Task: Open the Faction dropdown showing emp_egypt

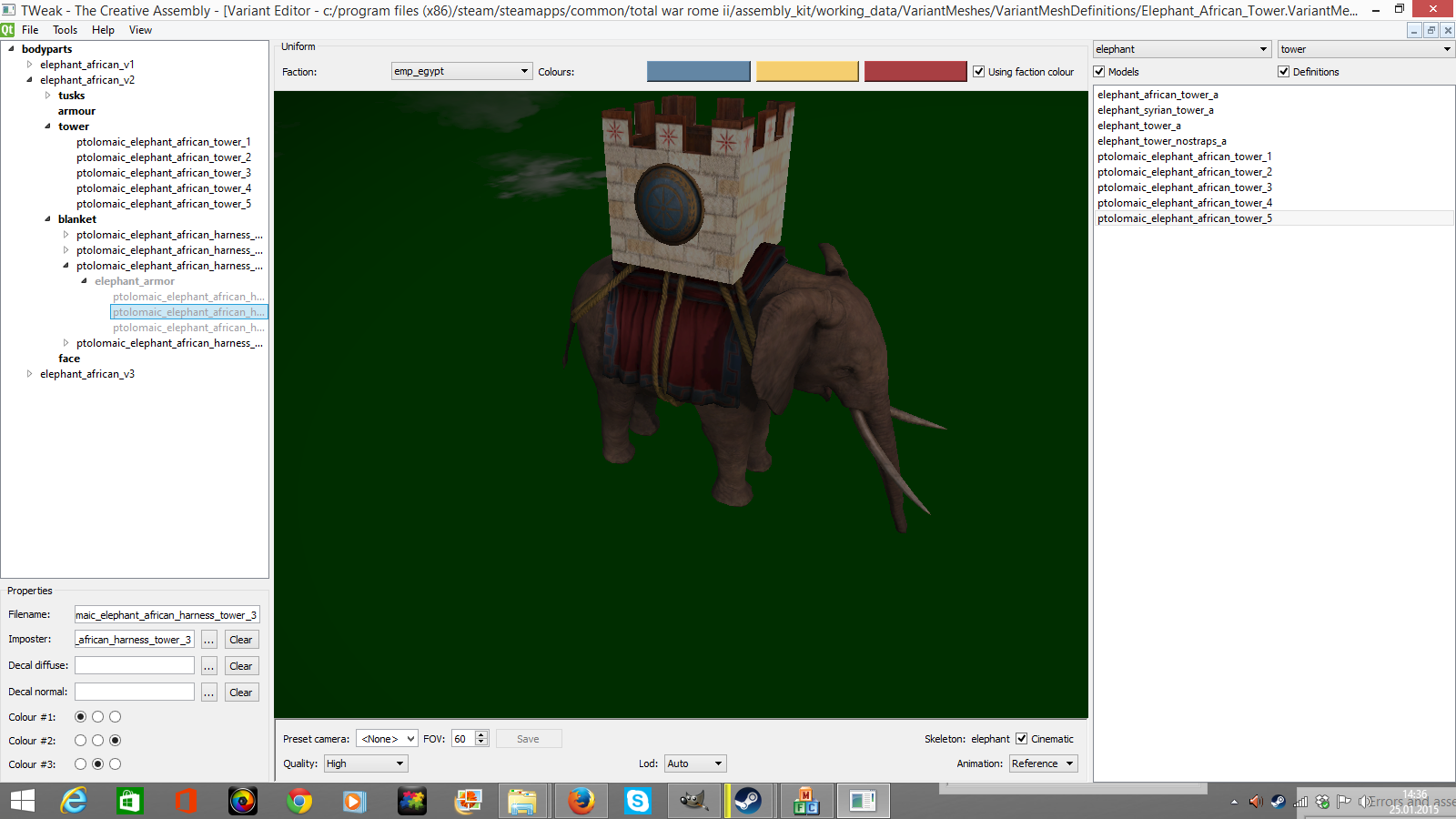Action: pyautogui.click(x=461, y=71)
